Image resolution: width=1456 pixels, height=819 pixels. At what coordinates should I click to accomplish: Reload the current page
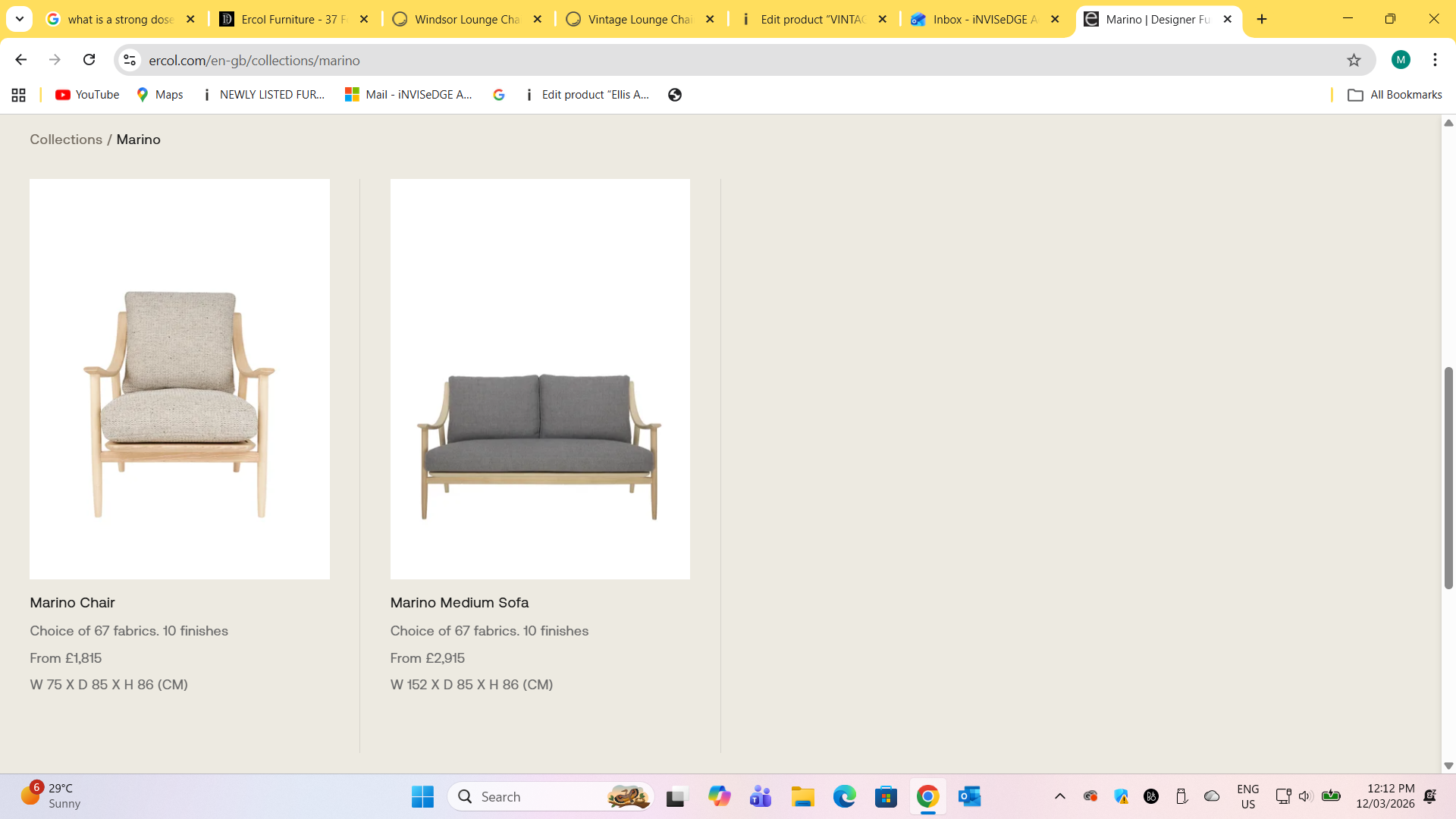click(x=89, y=60)
